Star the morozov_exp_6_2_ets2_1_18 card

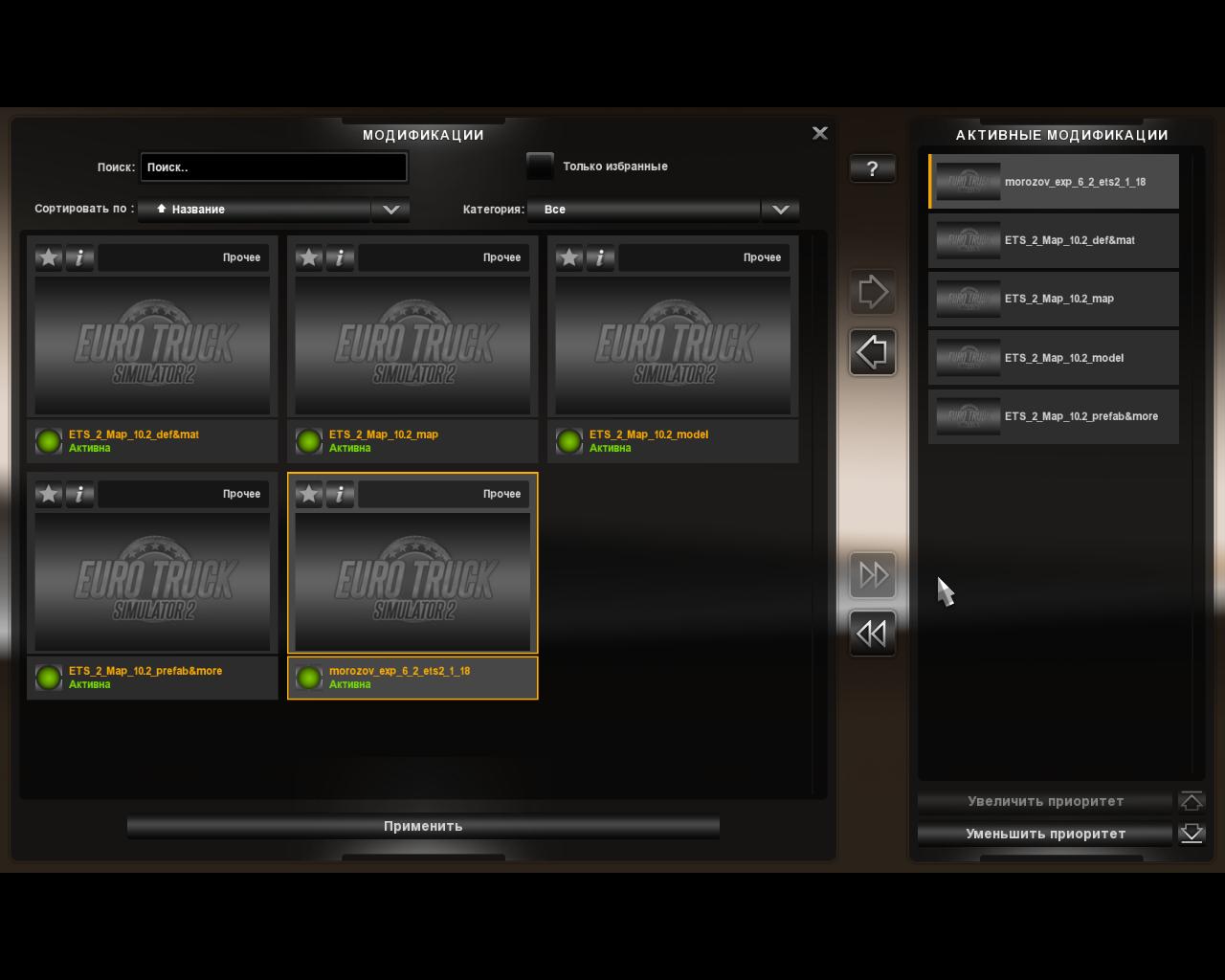click(x=309, y=494)
